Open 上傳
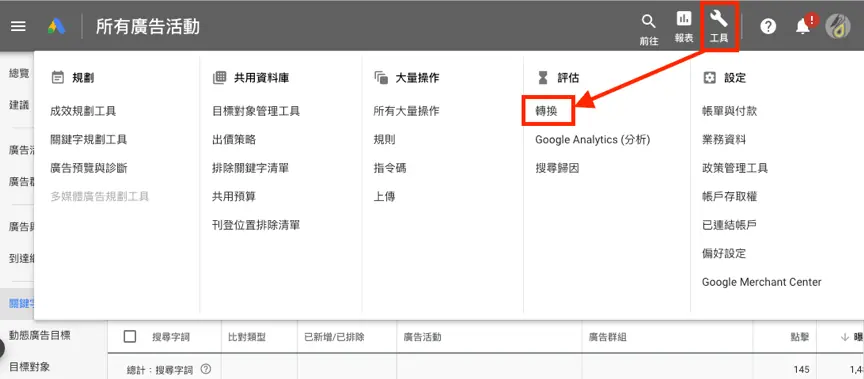Screen dimensions: 864x379 [x=385, y=196]
